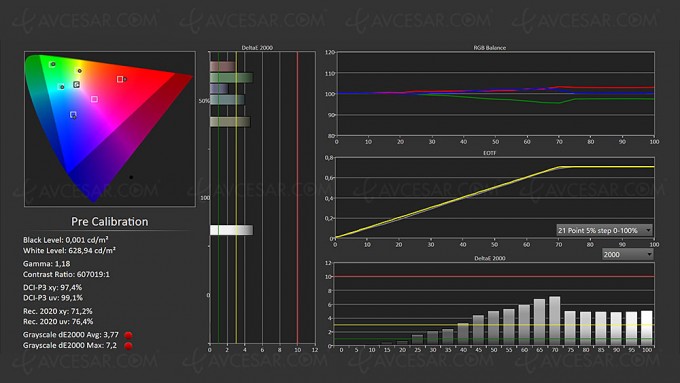The width and height of the screenshot is (680, 383).
Task: Select the magenta target square in CIE chart
Action: pyautogui.click(x=94, y=99)
